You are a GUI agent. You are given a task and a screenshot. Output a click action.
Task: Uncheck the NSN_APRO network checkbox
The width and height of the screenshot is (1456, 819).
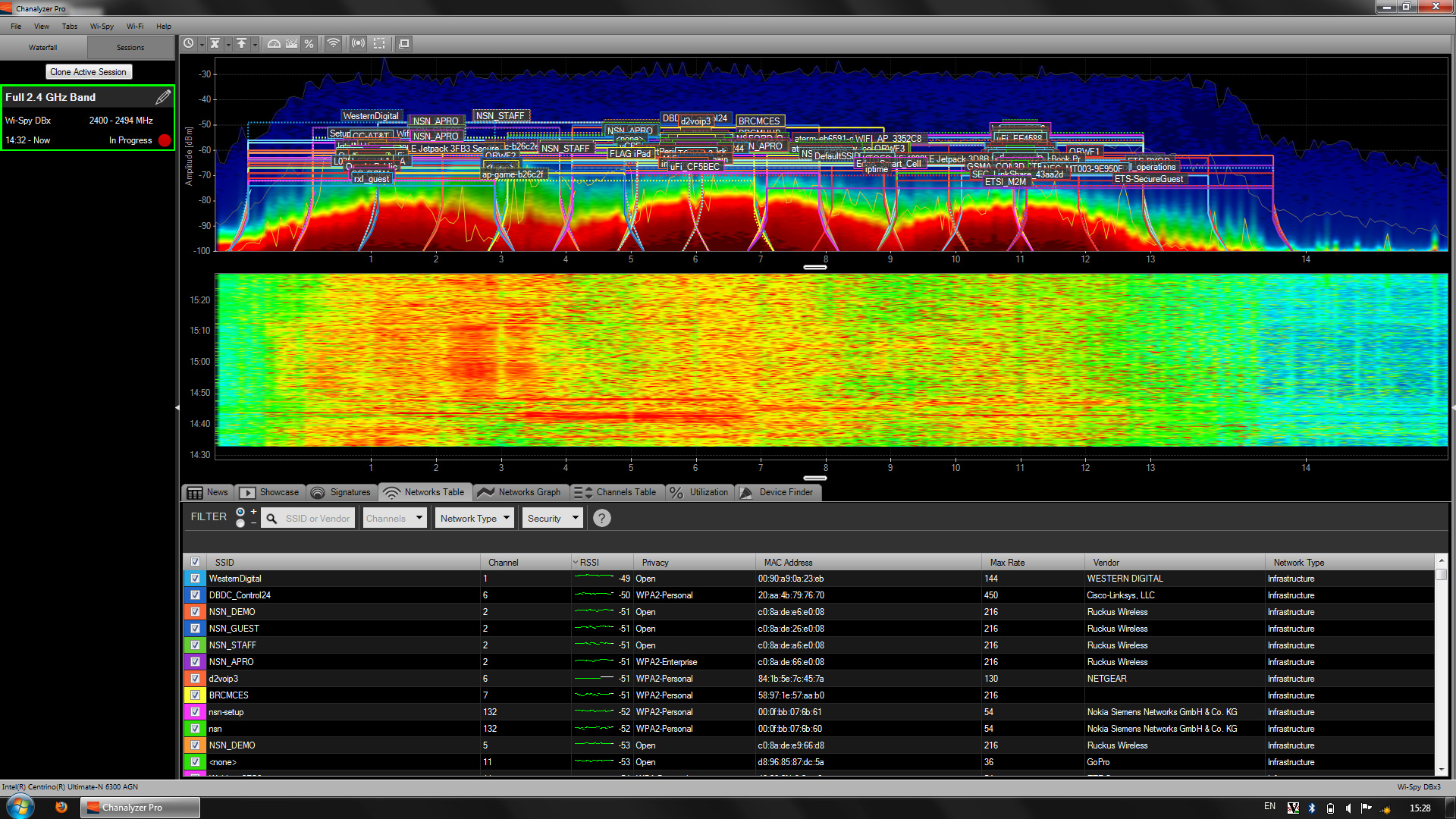pyautogui.click(x=195, y=662)
